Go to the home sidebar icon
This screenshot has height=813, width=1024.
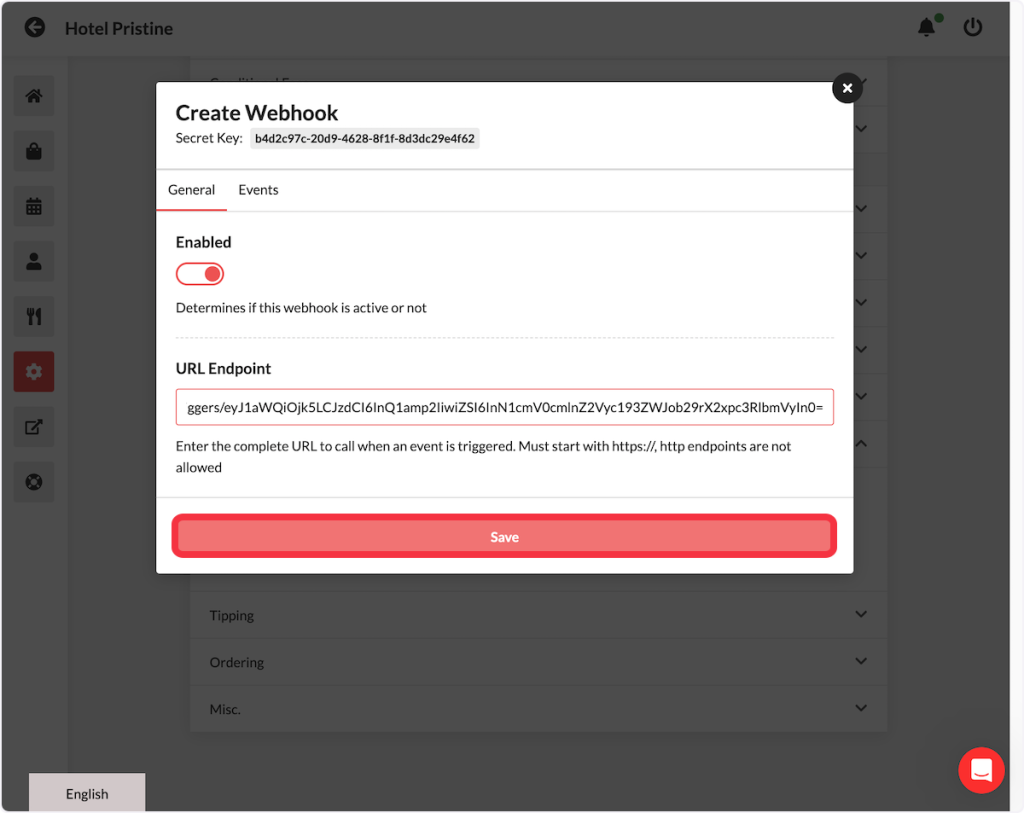[x=34, y=96]
